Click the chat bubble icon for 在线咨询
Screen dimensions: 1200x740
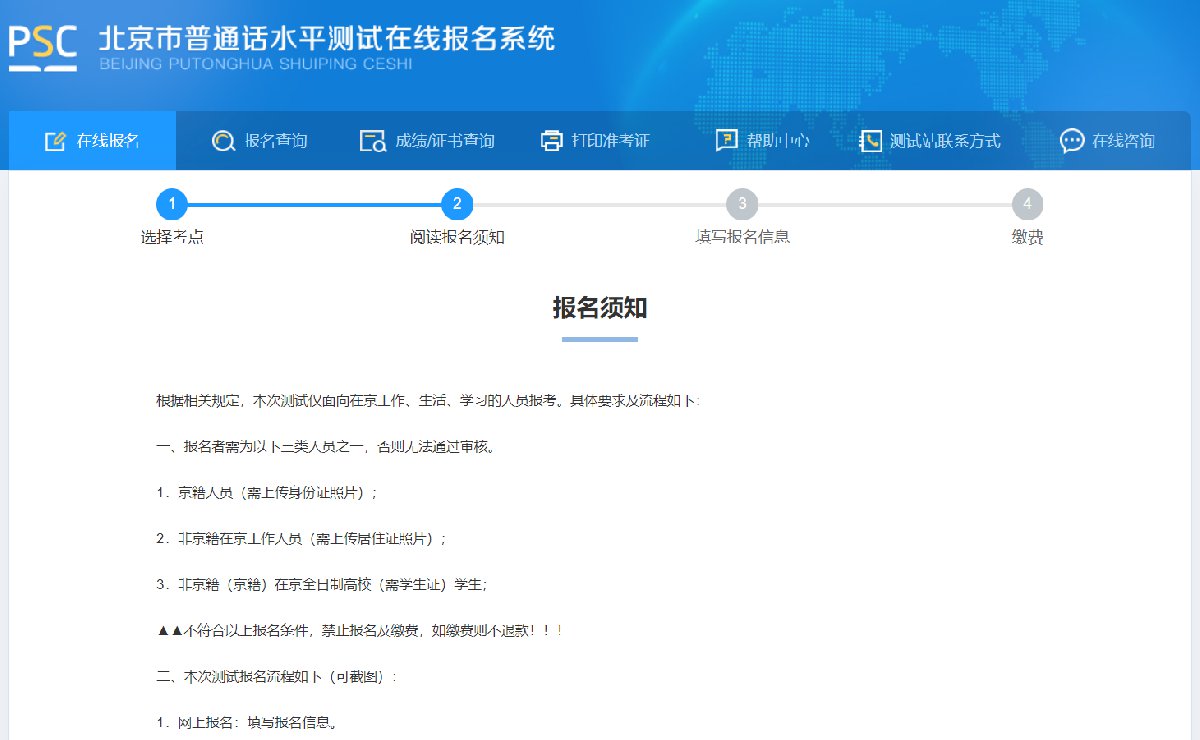click(1072, 141)
